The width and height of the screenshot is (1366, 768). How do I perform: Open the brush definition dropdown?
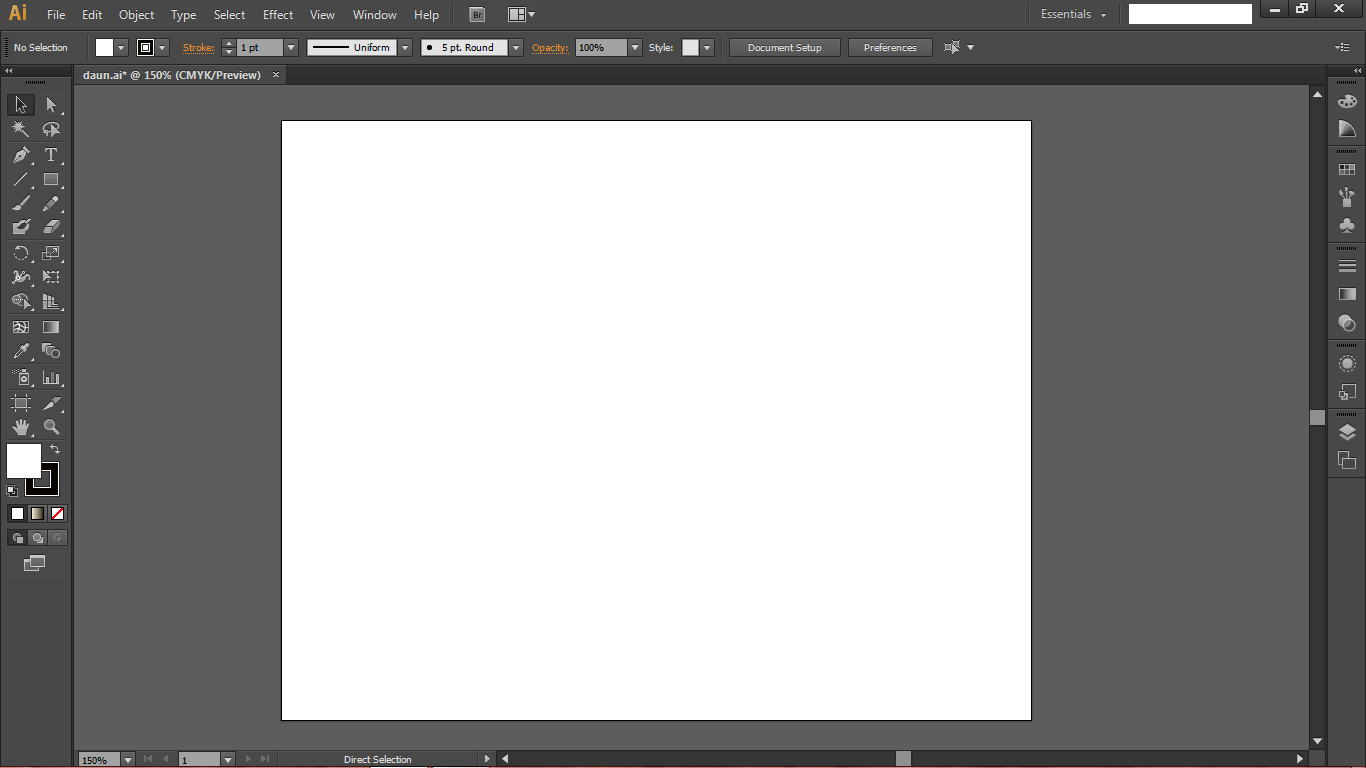515,47
